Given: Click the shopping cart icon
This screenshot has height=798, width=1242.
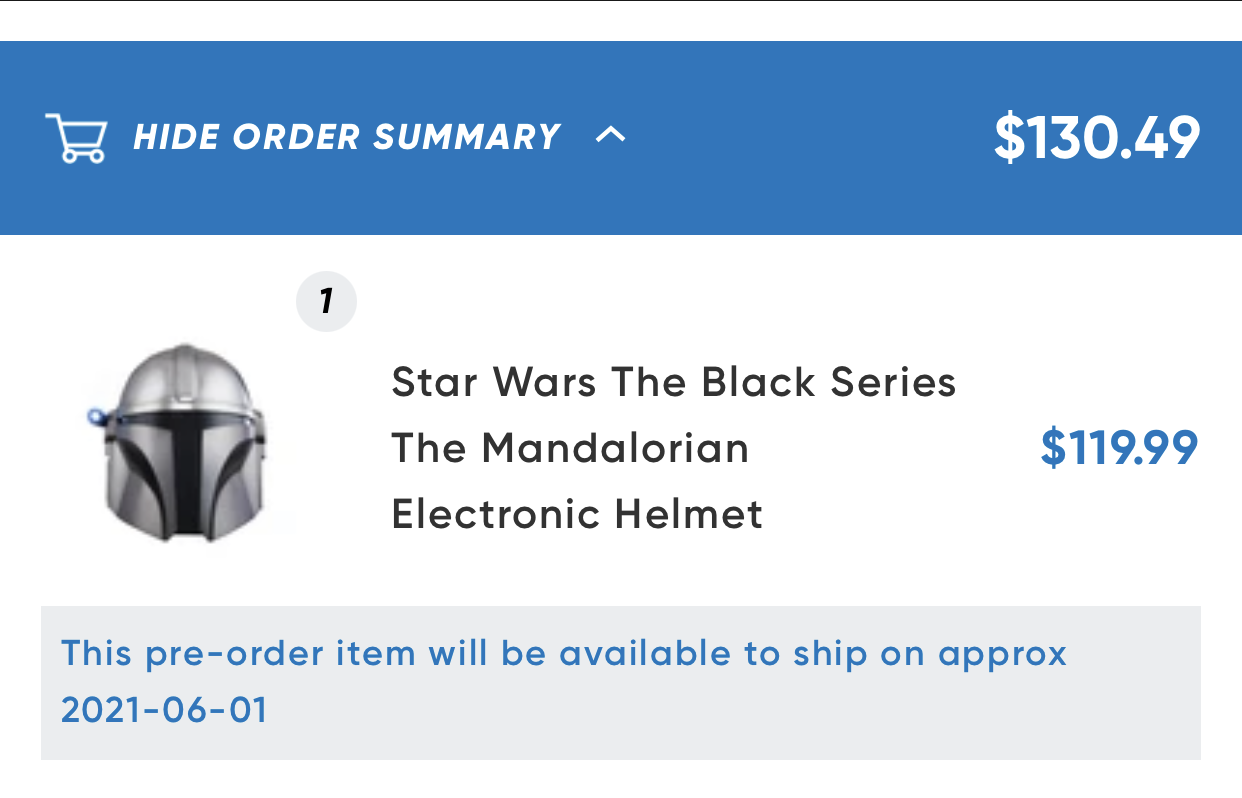Looking at the screenshot, I should point(76,138).
